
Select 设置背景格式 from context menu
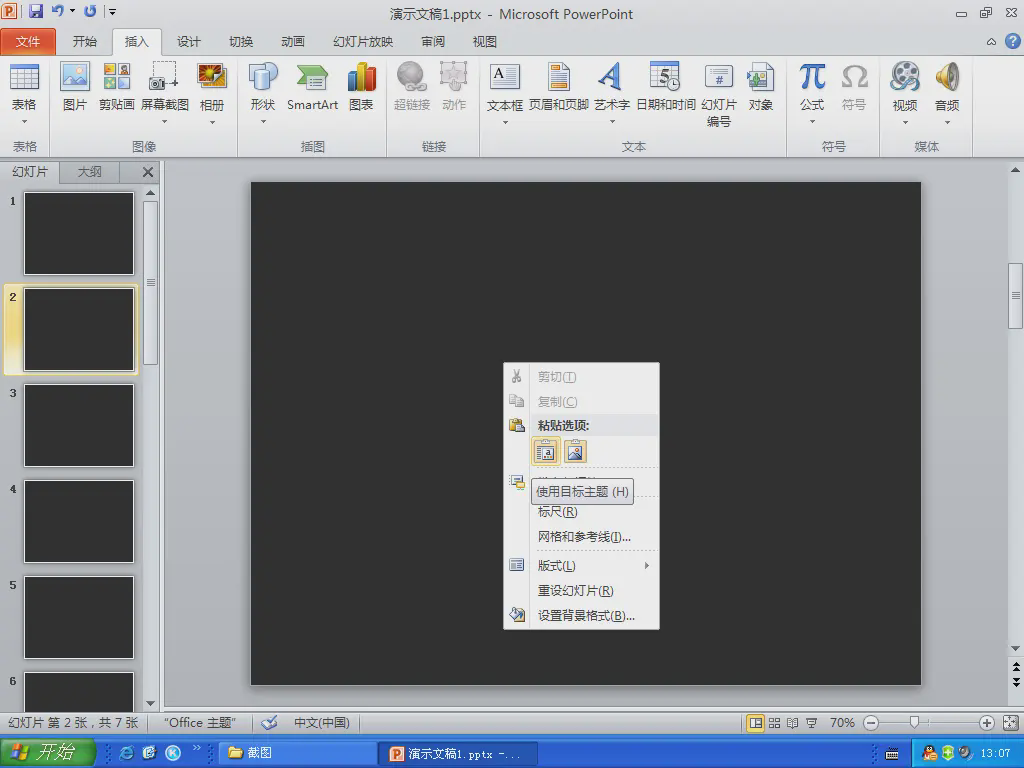[x=586, y=616]
